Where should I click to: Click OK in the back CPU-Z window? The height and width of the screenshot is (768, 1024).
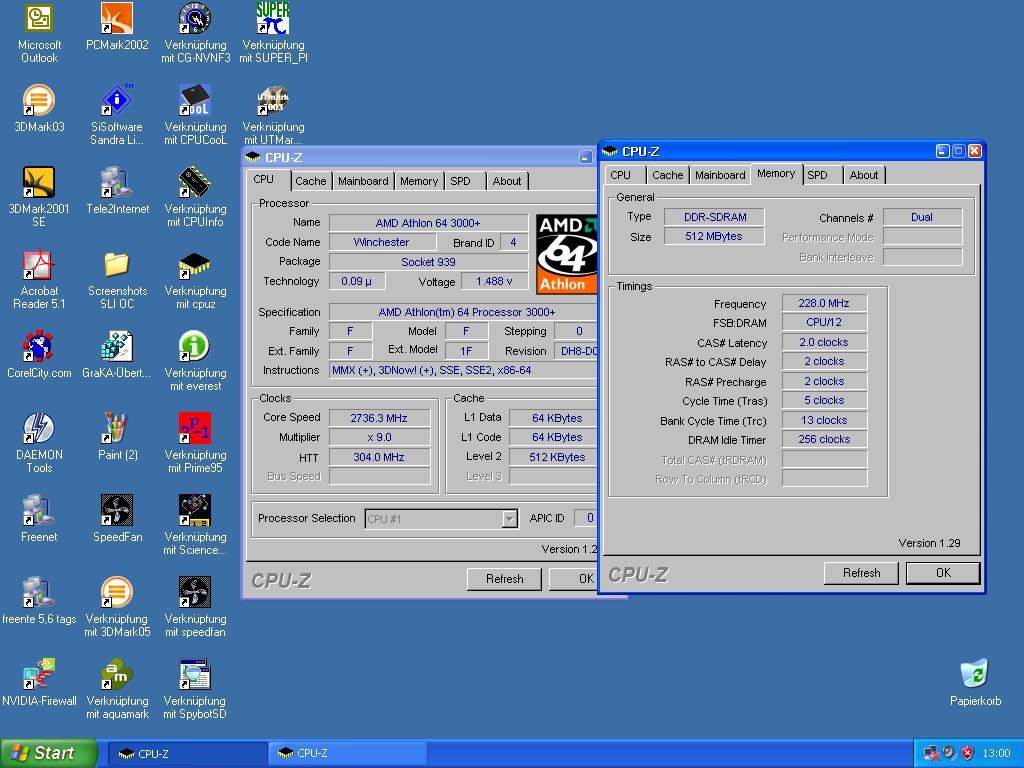pos(575,579)
